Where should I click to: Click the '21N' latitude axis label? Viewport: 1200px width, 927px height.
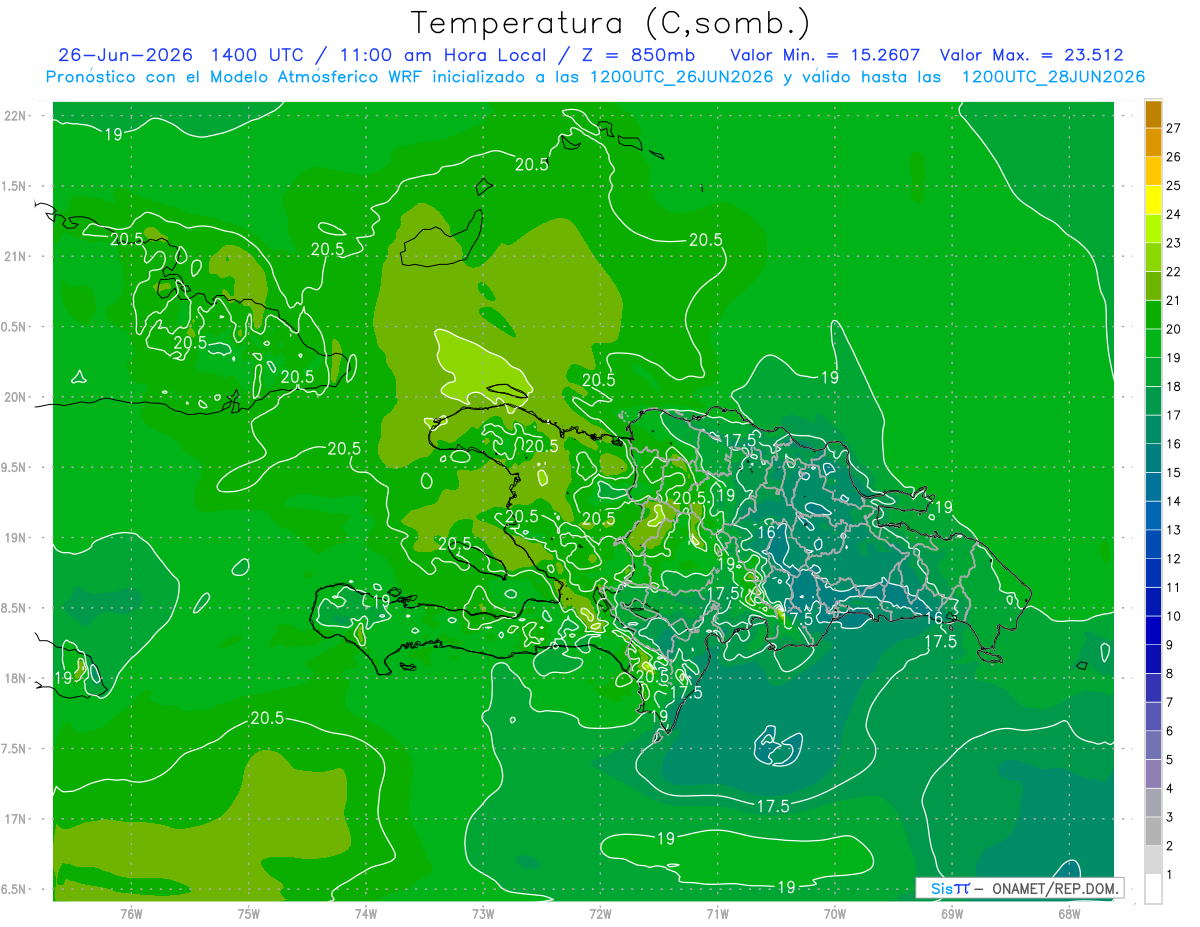pyautogui.click(x=16, y=256)
